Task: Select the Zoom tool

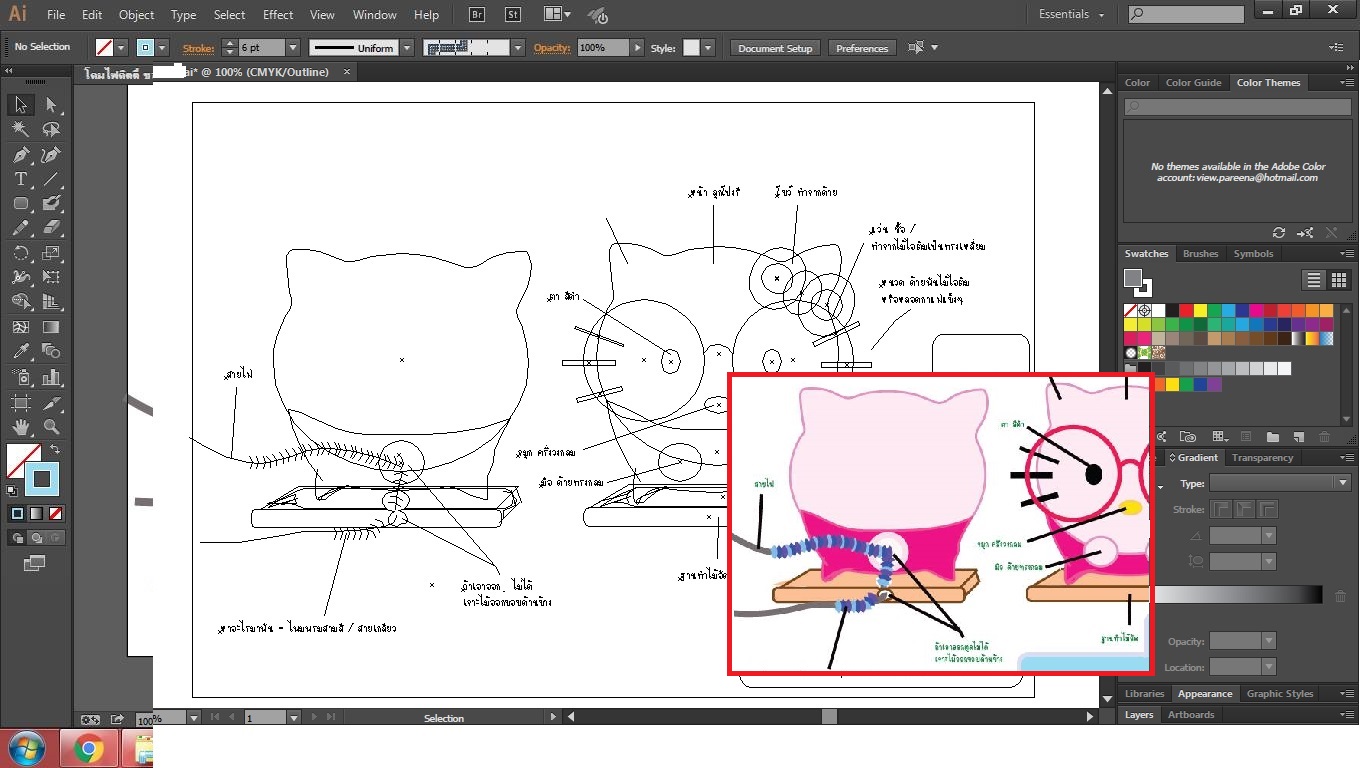Action: coord(51,428)
